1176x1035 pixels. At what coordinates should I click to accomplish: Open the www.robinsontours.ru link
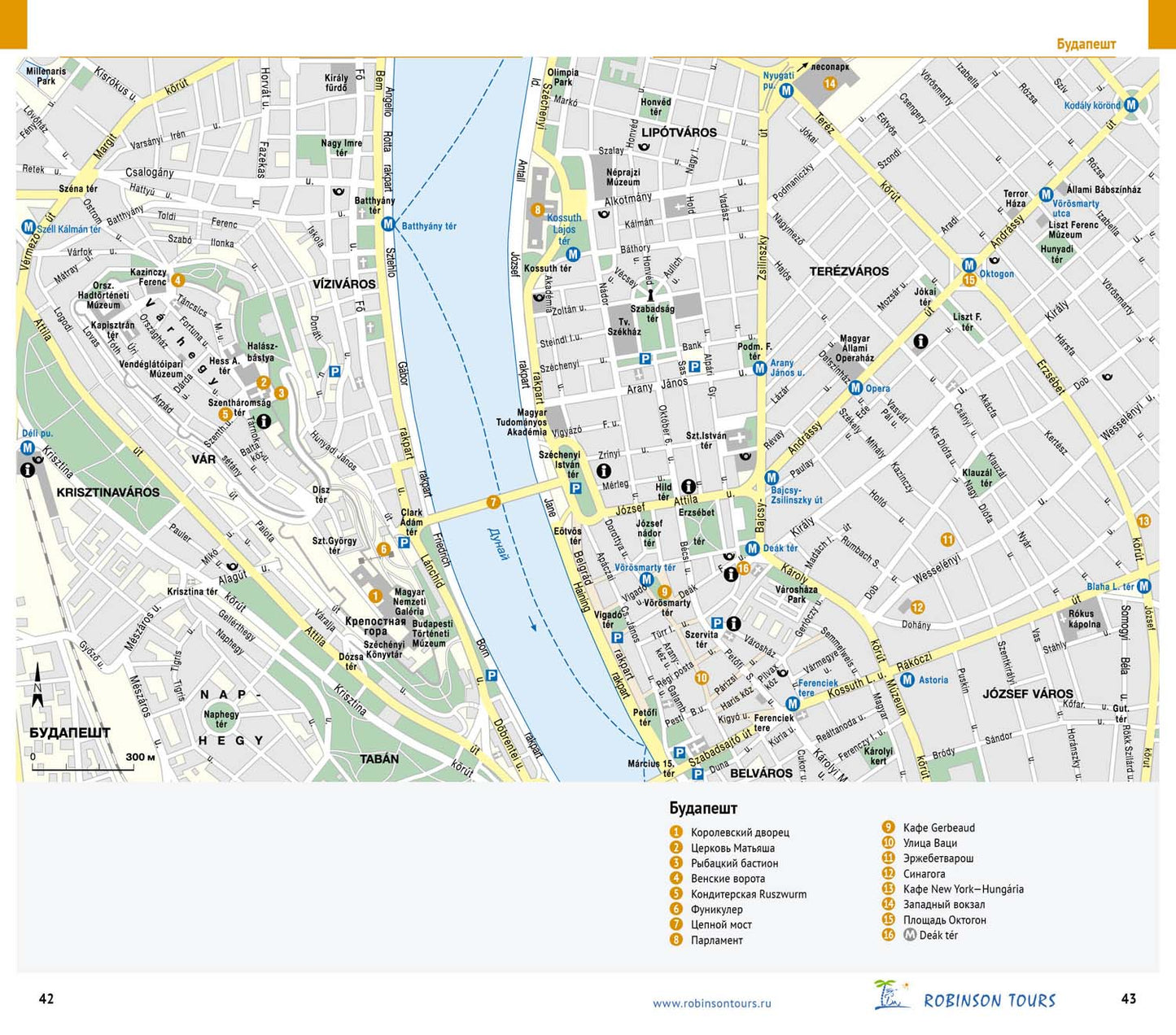(711, 1003)
